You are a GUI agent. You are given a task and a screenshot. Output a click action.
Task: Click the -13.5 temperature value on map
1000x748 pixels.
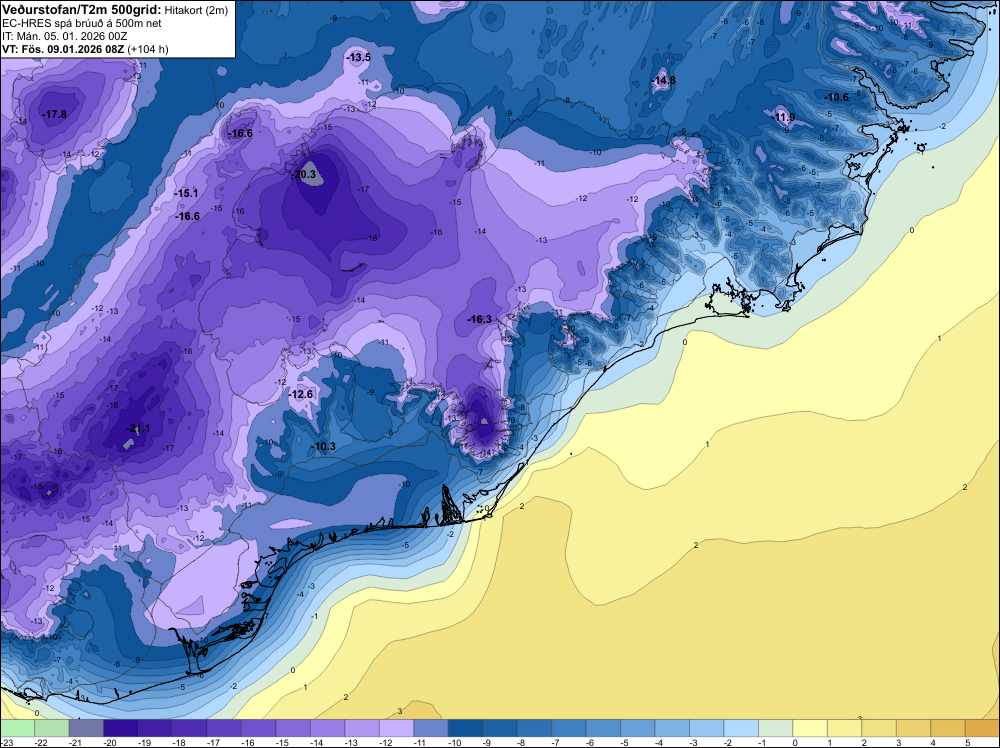[358, 57]
